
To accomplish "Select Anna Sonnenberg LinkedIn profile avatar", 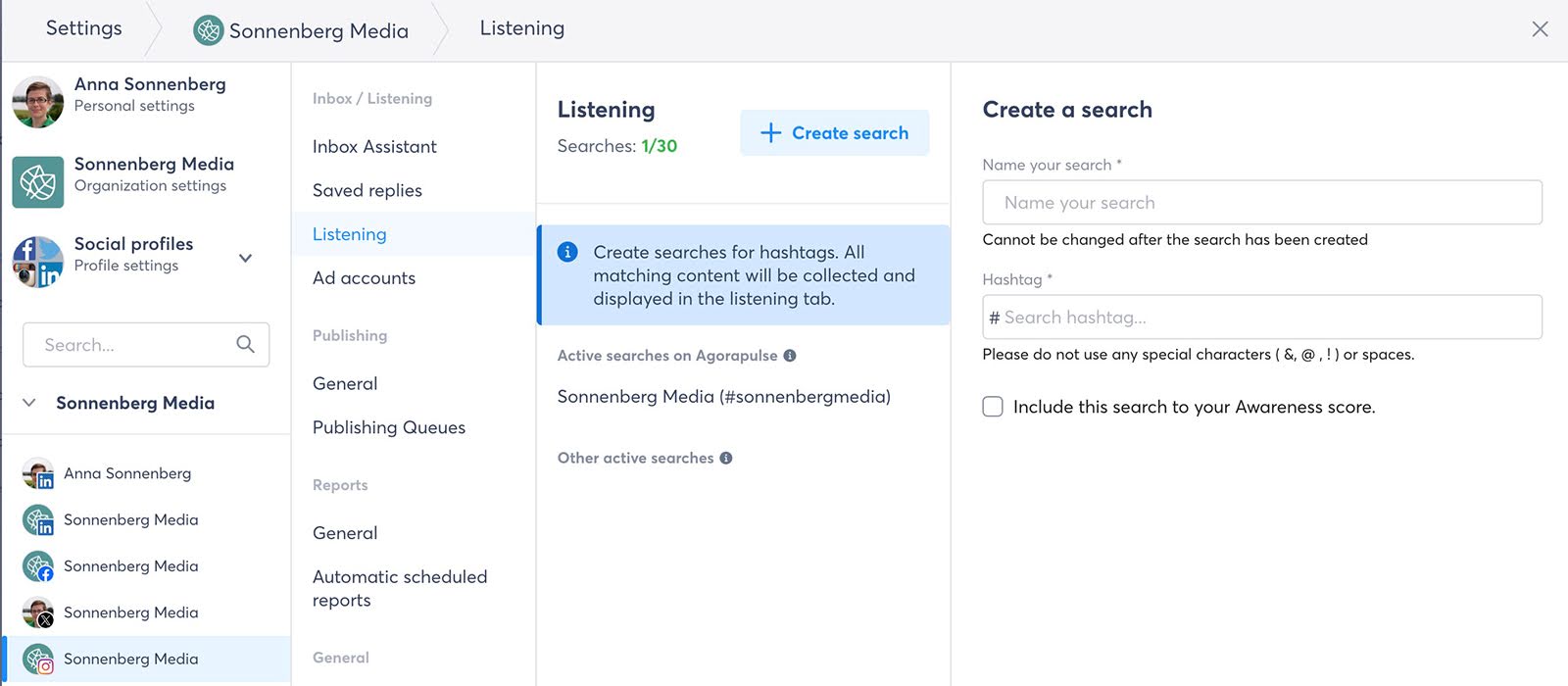I will 38,473.
